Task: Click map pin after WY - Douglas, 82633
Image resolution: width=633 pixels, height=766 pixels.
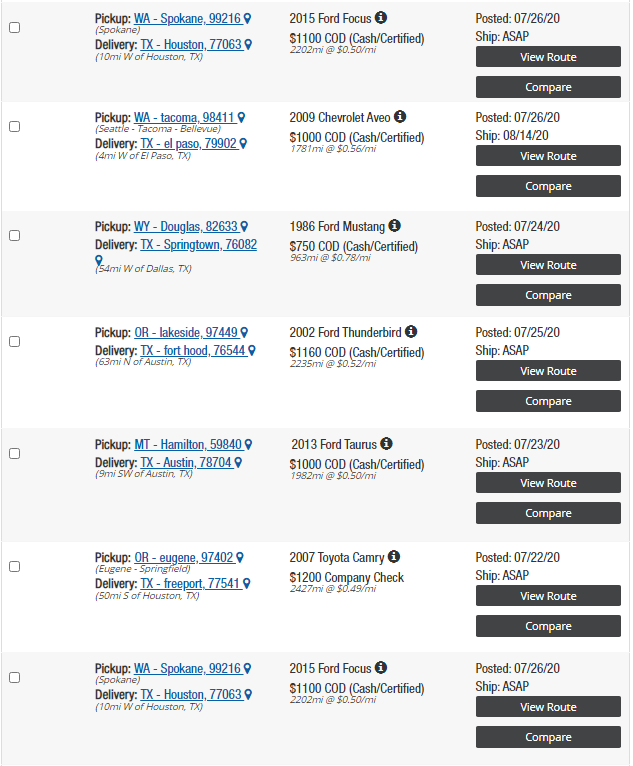Action: pyautogui.click(x=244, y=227)
